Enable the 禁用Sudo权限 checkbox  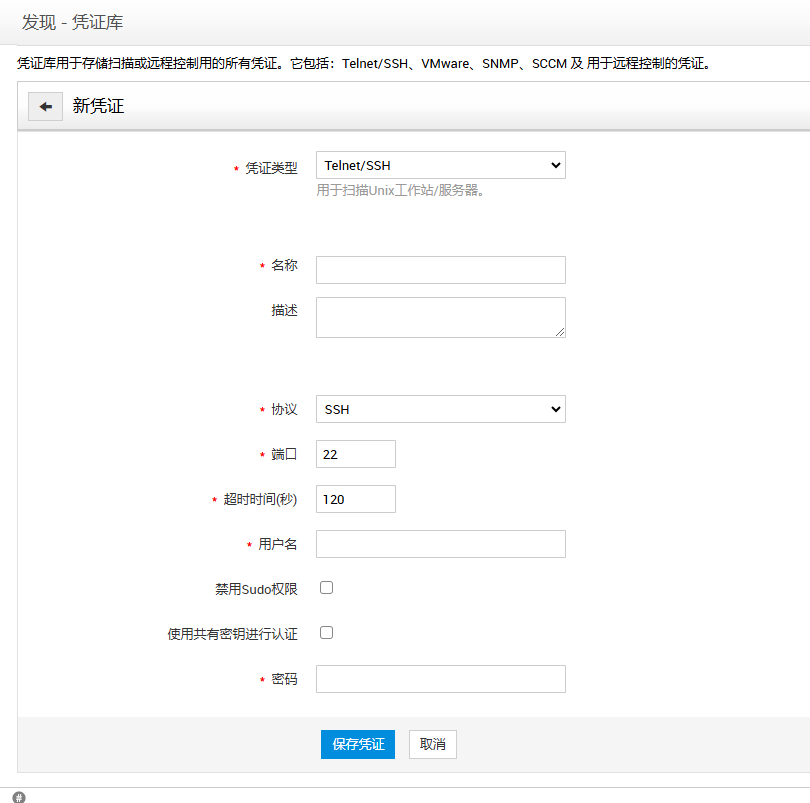click(326, 588)
